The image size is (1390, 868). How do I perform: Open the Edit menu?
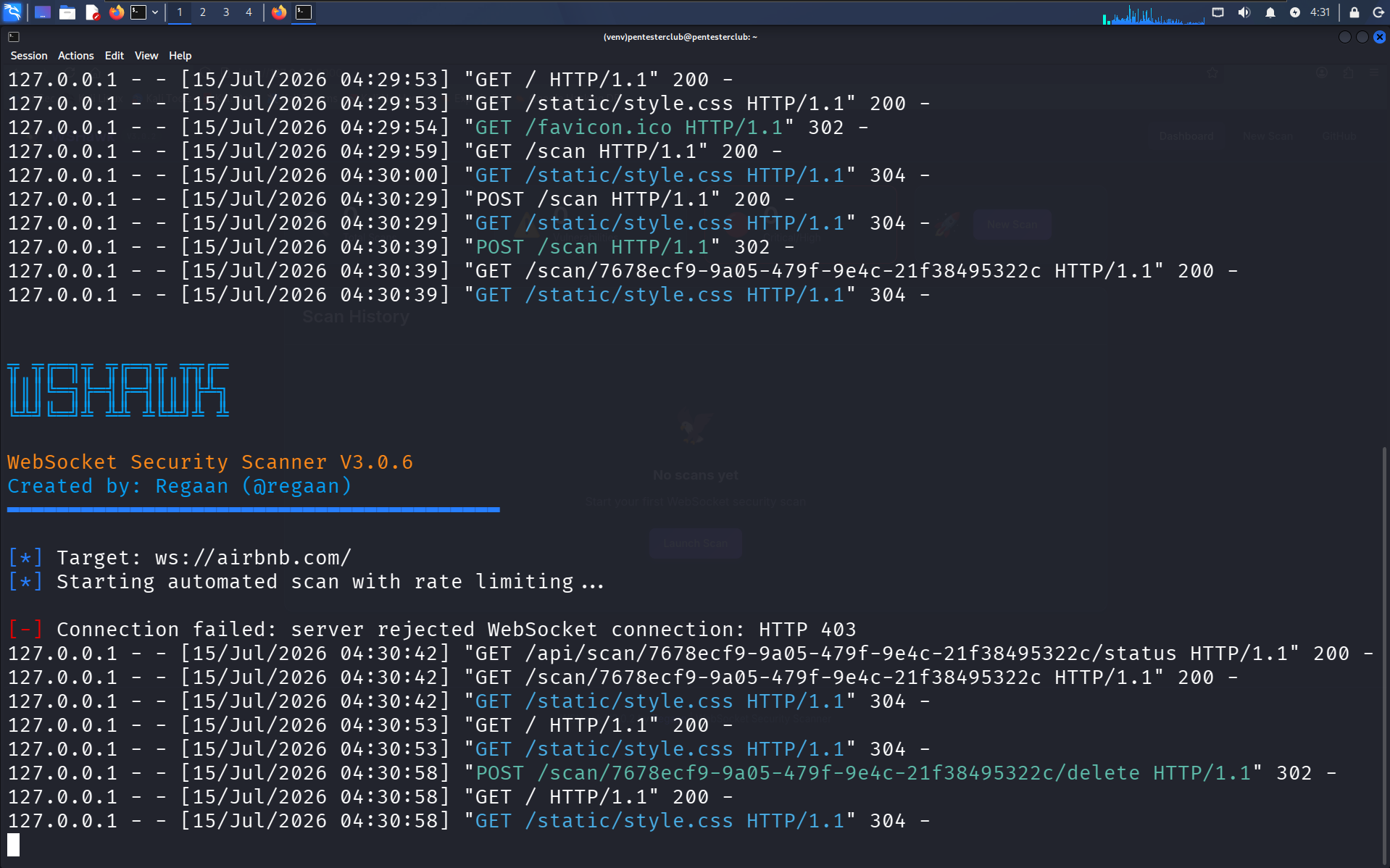click(115, 56)
